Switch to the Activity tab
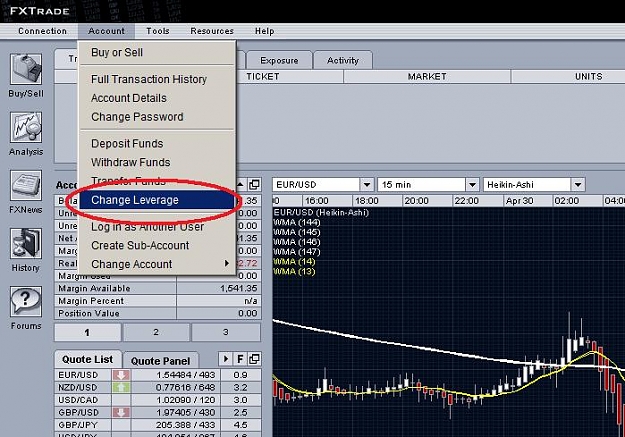The width and height of the screenshot is (625, 437). click(x=343, y=60)
